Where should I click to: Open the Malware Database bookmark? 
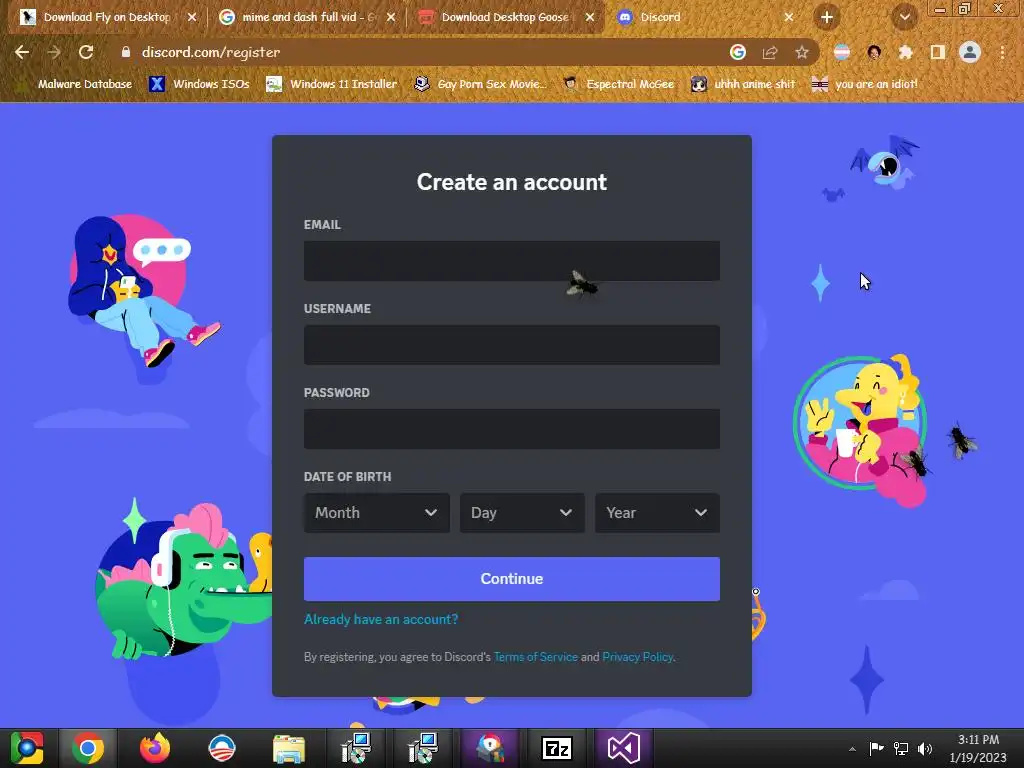75,84
